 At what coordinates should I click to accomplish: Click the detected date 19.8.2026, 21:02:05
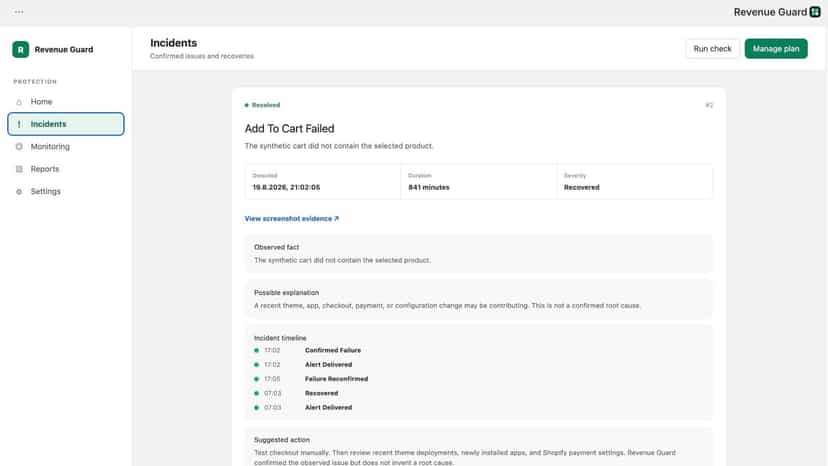(286, 187)
